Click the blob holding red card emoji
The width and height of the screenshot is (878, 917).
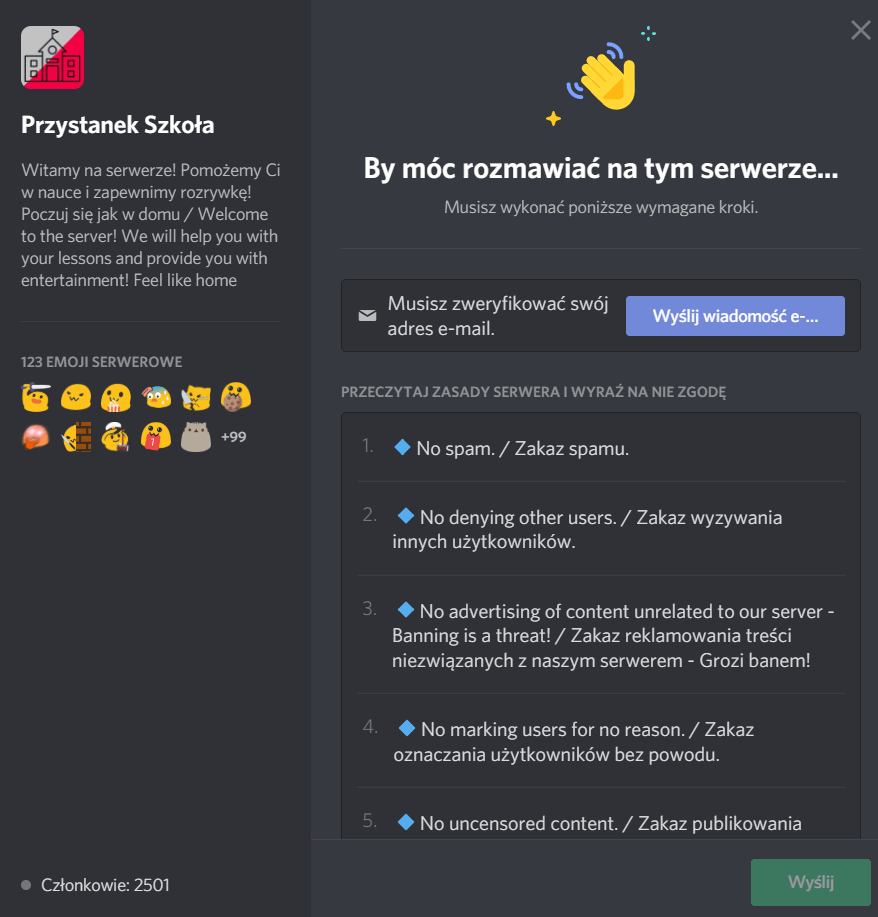pos(155,437)
